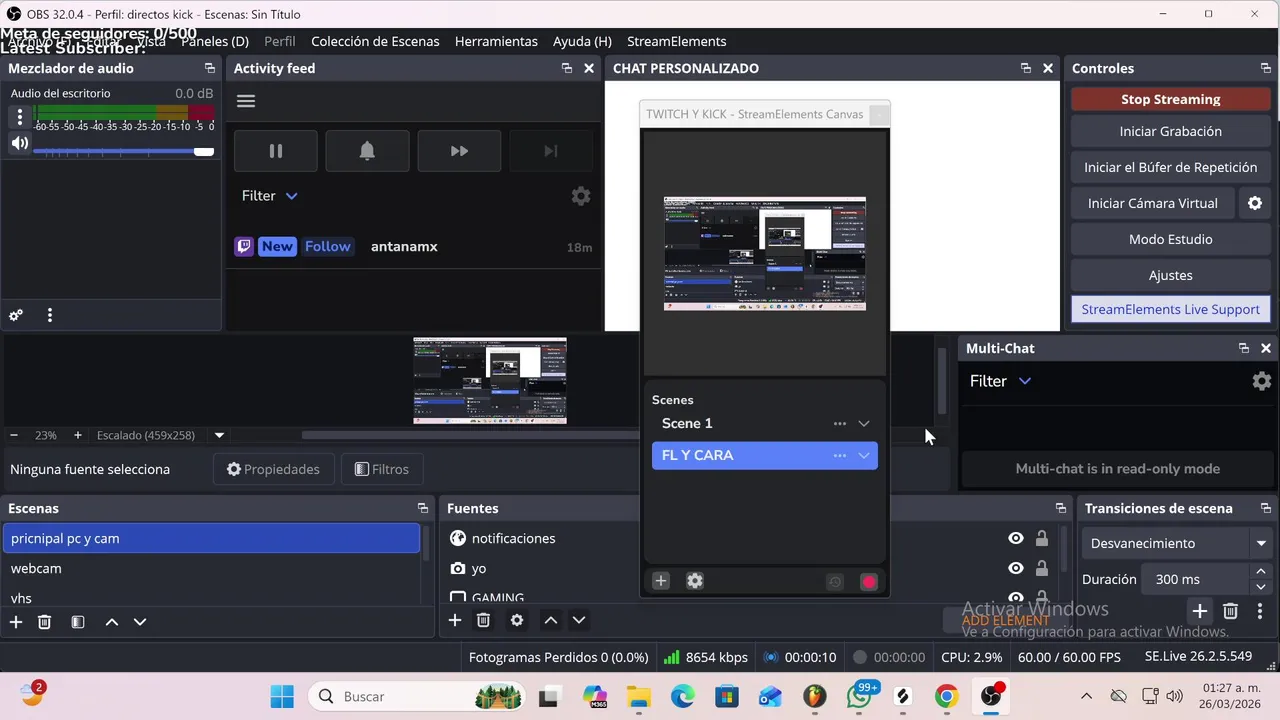Lock the notificaciones source
This screenshot has height=720, width=1280.
(1042, 538)
